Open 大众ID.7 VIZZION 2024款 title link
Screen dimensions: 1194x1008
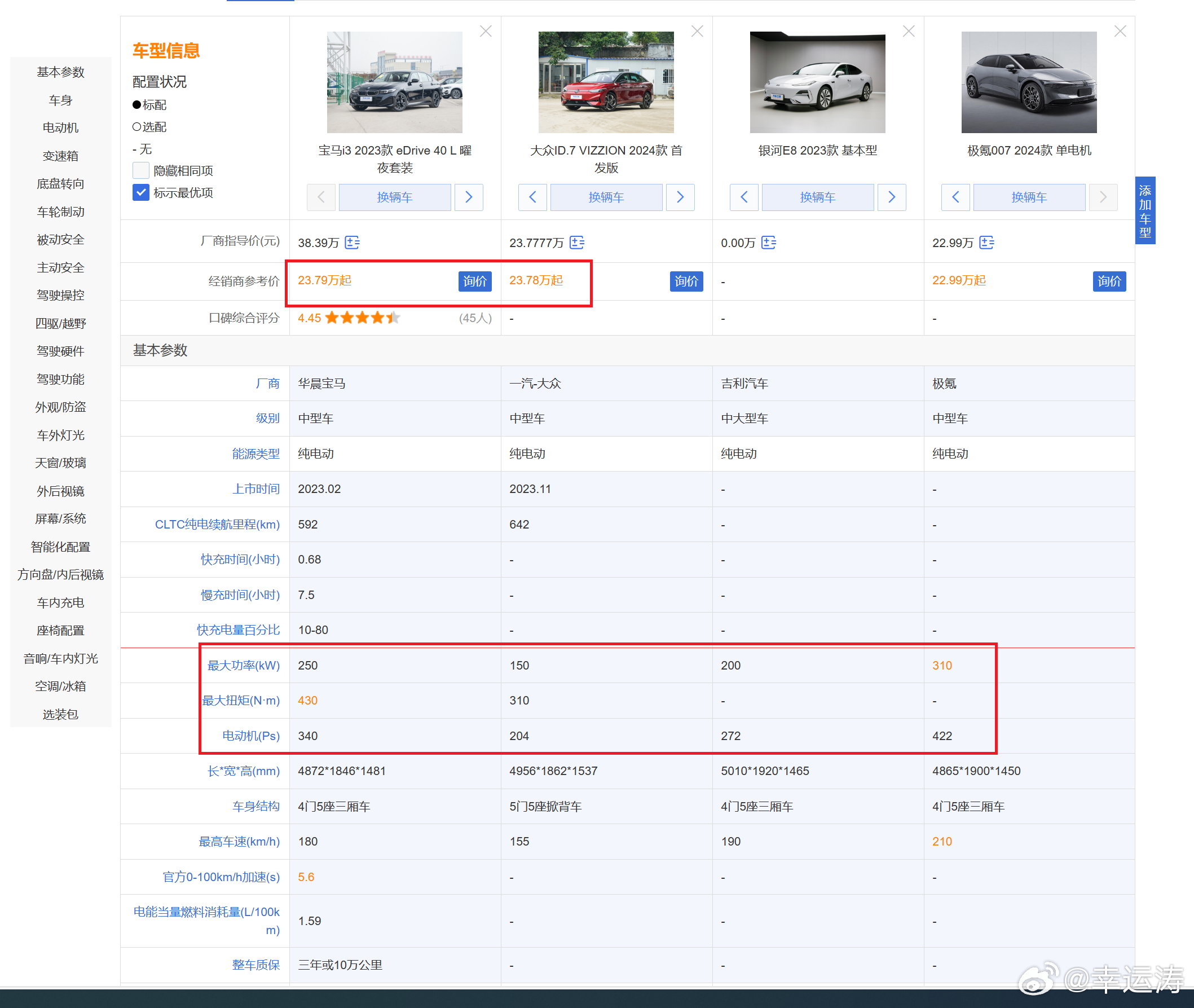(606, 159)
